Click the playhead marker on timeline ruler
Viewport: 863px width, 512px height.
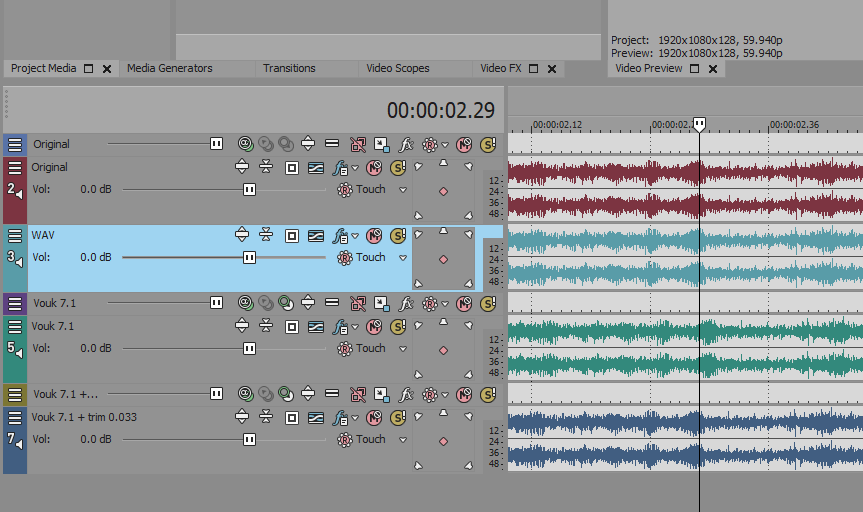click(699, 124)
